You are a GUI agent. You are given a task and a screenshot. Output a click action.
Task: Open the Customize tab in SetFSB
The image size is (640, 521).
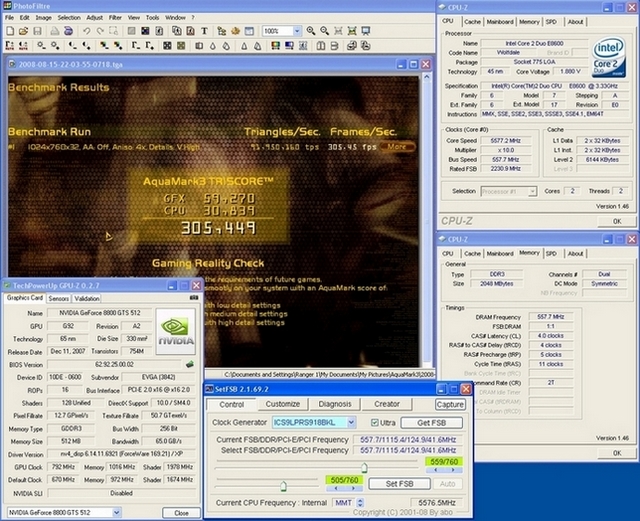pos(282,404)
